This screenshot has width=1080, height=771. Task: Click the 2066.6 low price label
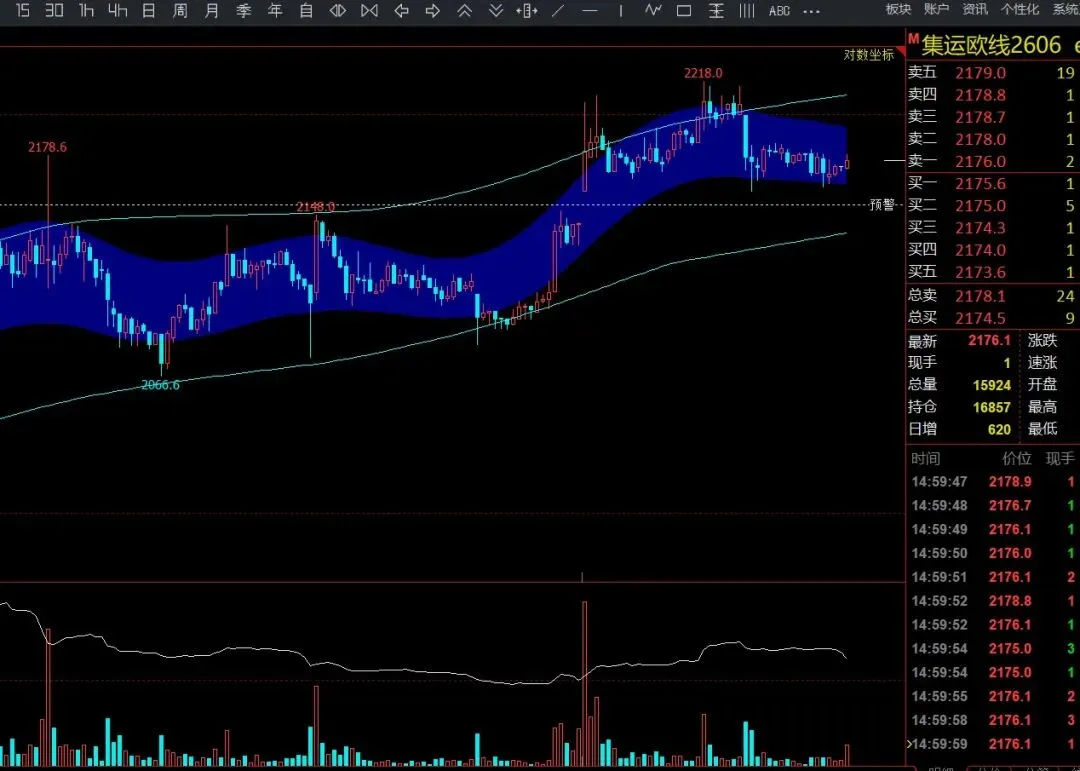(160, 385)
